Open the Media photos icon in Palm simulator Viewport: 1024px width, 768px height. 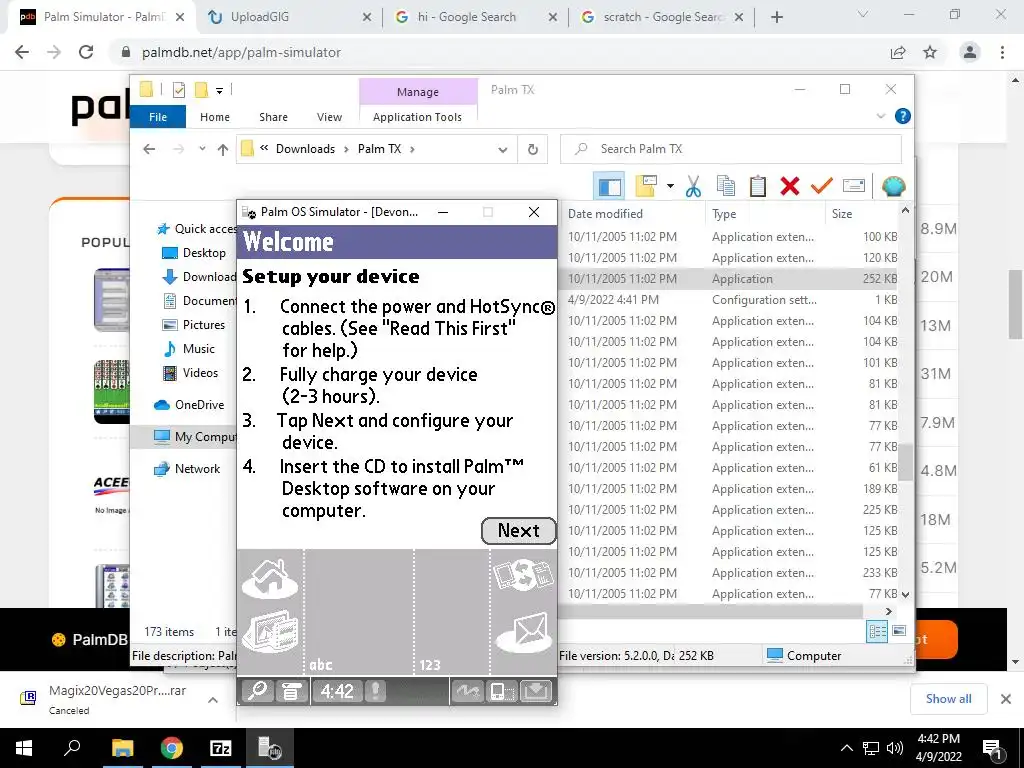point(270,632)
